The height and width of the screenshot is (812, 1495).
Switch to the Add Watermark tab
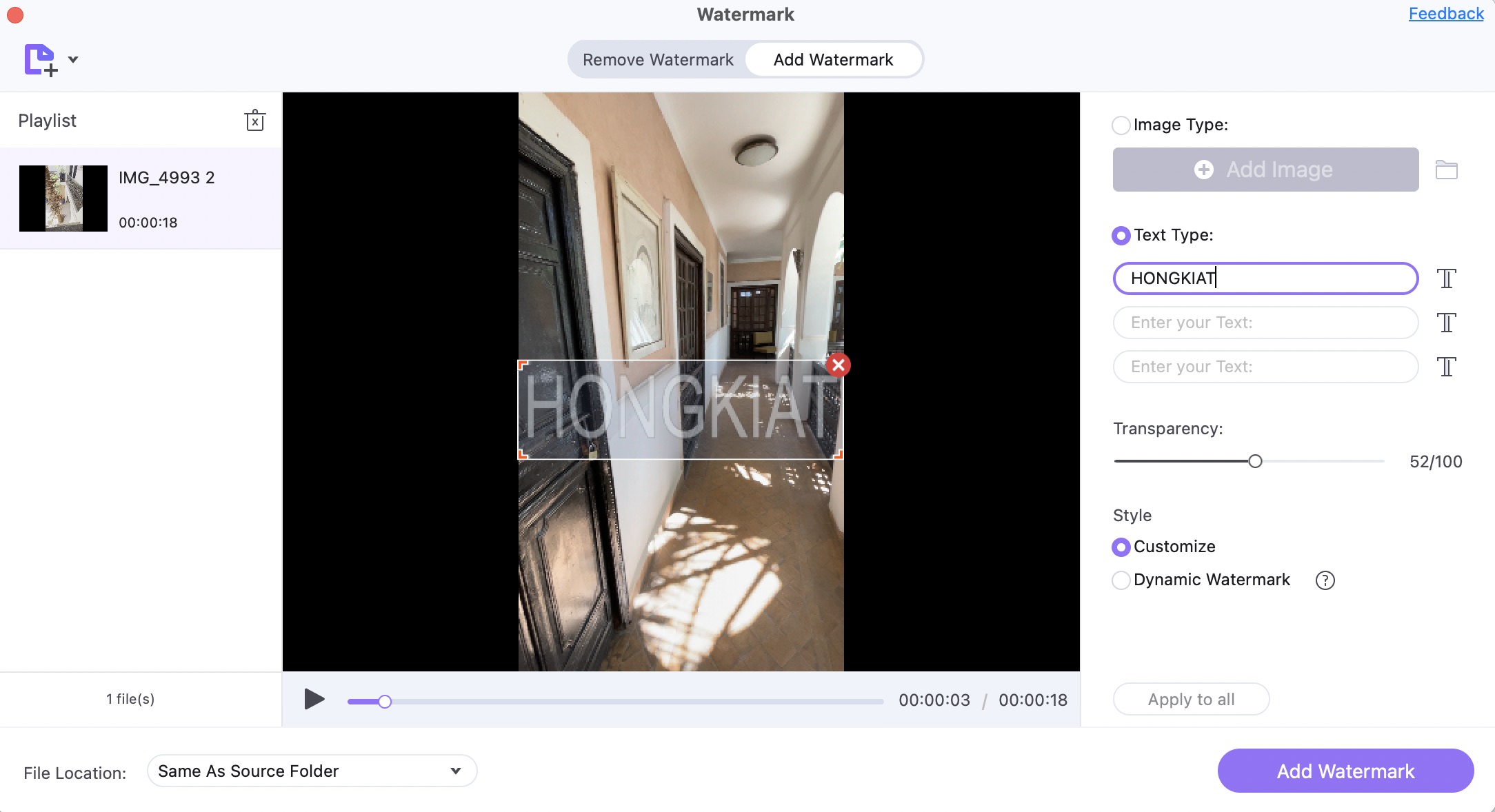(x=833, y=59)
